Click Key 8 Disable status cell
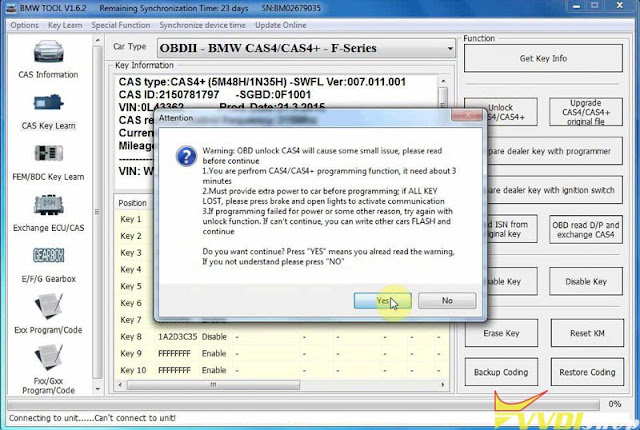 tap(214, 337)
